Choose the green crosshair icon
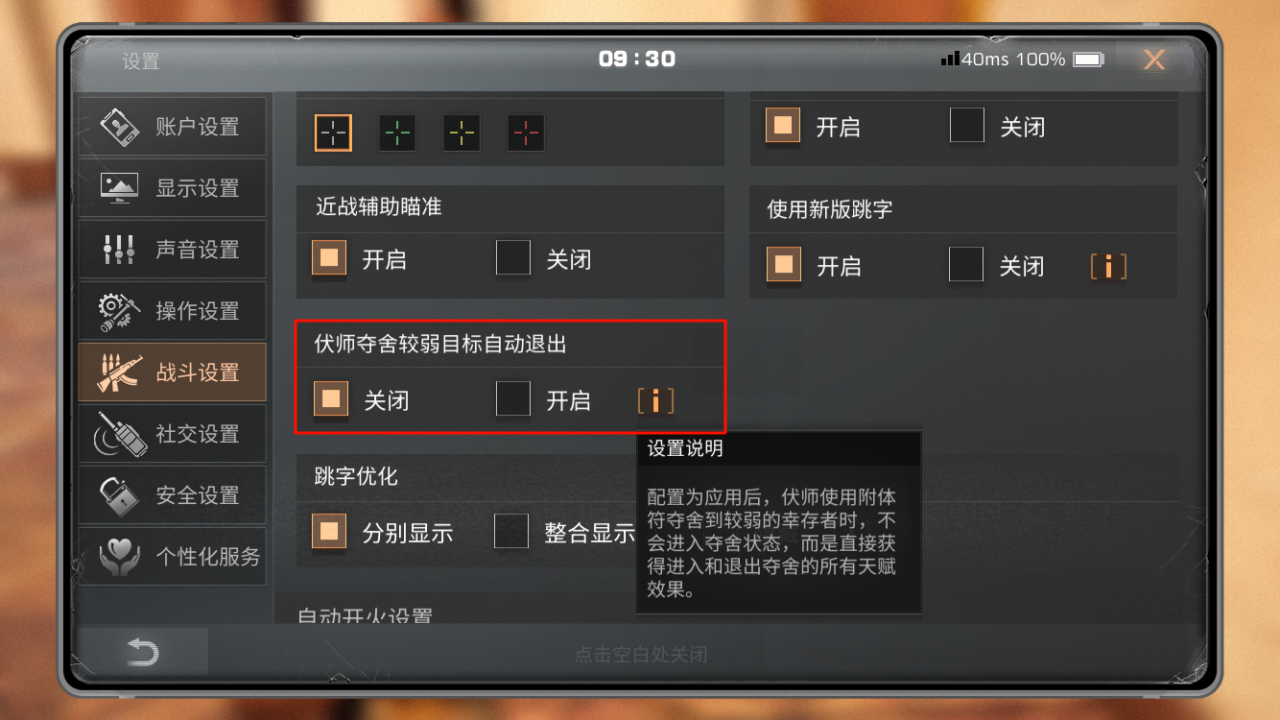 pyautogui.click(x=397, y=132)
